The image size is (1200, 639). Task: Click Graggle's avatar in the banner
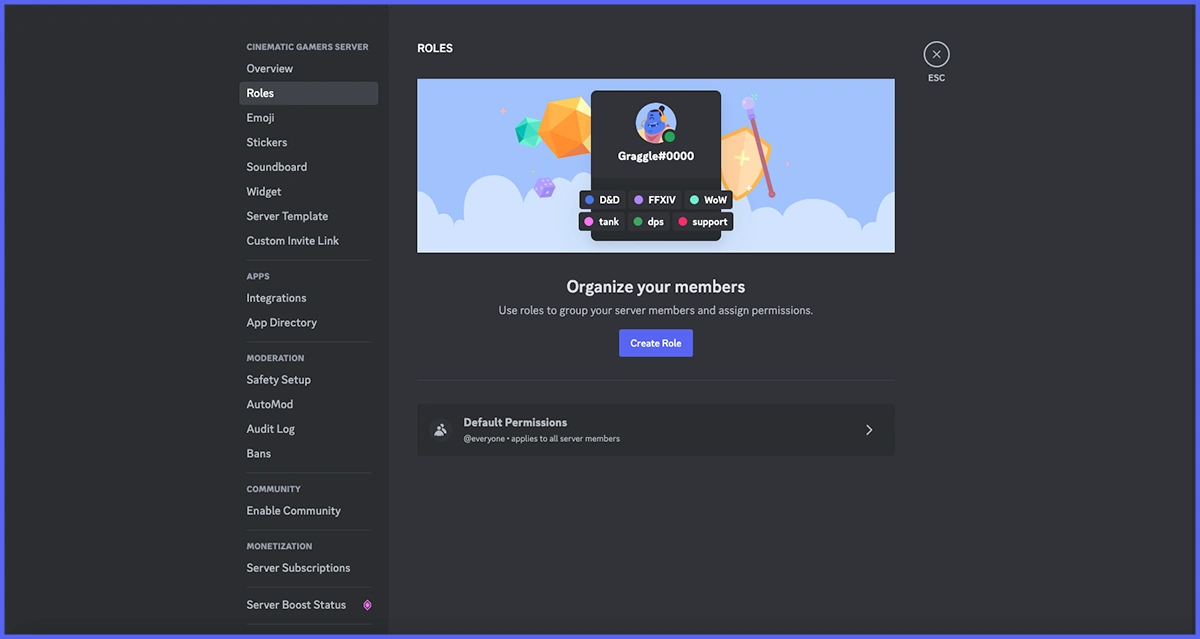(x=655, y=122)
